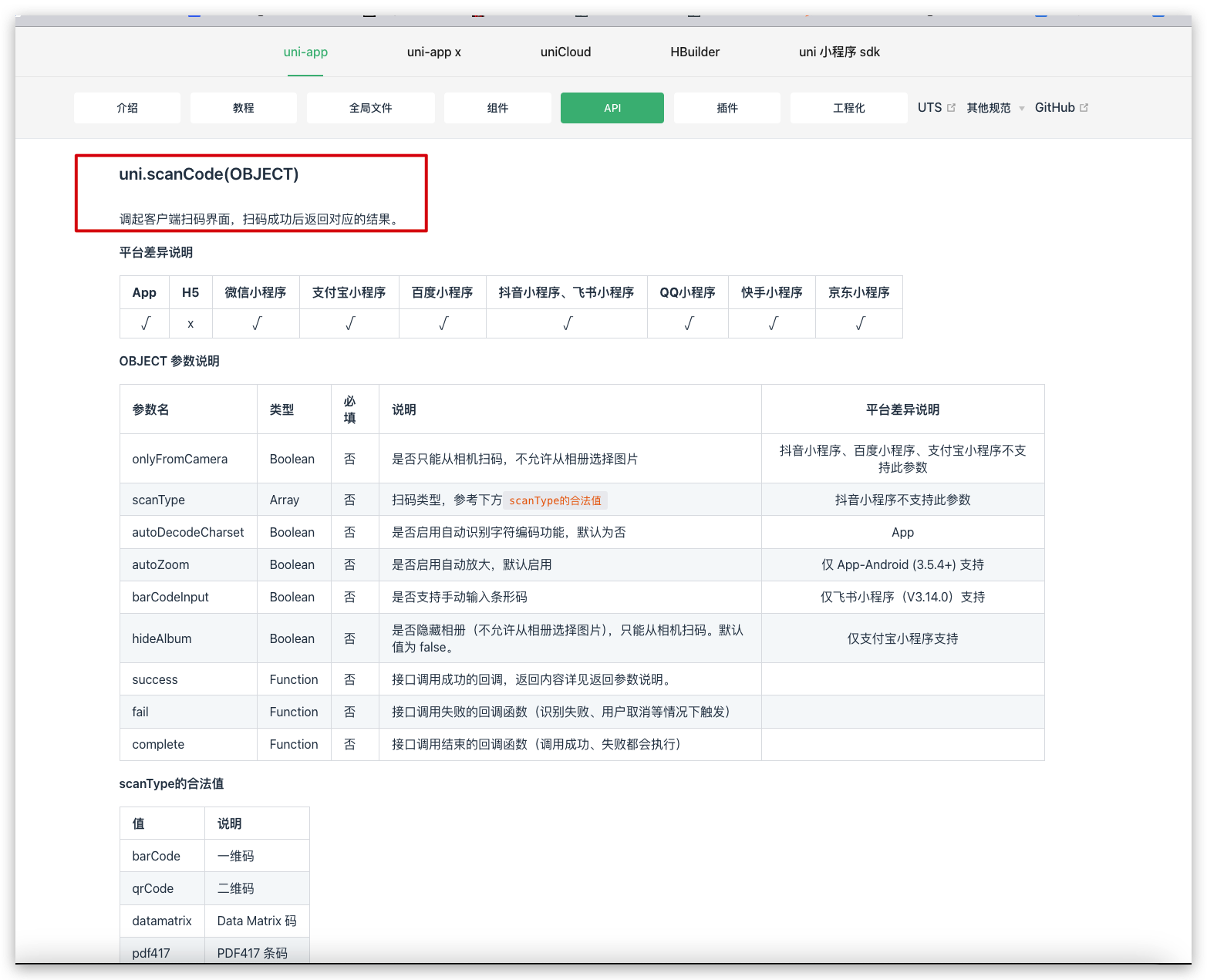Click the 抖音小程序不支持此参数 cell

pos(902,500)
